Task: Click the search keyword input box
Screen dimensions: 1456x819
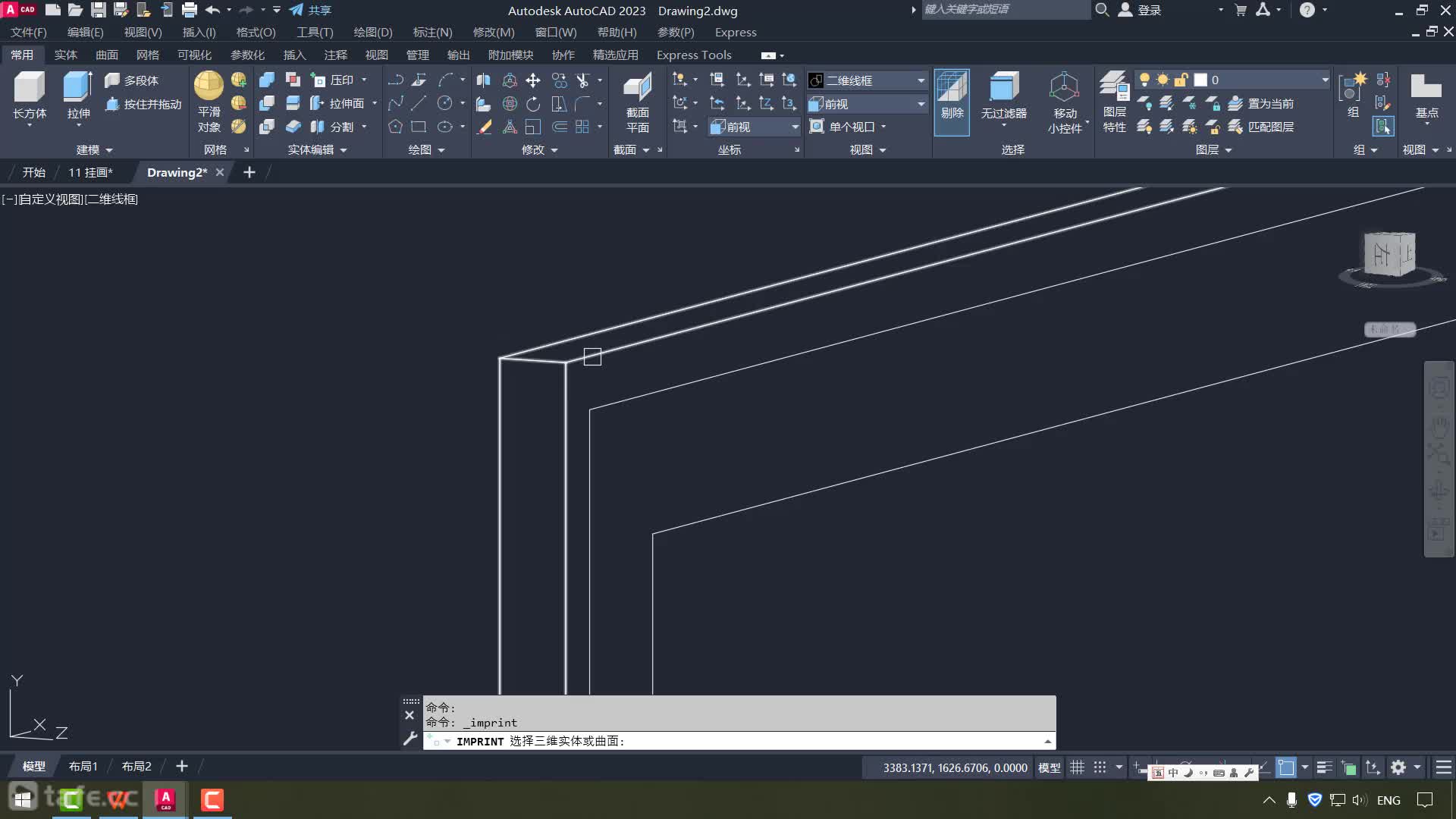Action: (x=1005, y=9)
